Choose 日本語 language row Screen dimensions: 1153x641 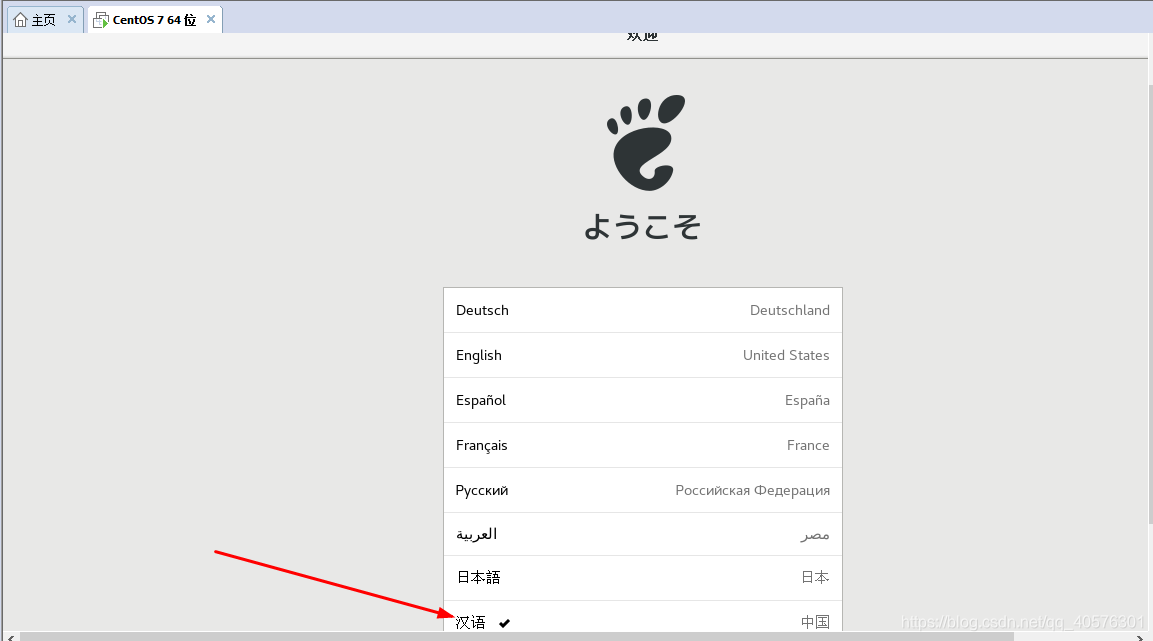pos(643,578)
